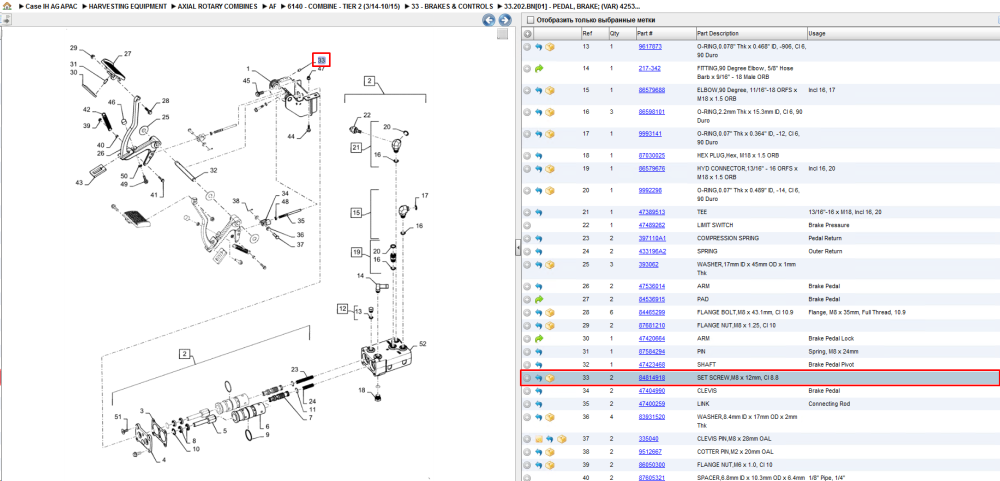Click the package box icon for ref 28
This screenshot has width=1000, height=481.
click(549, 313)
